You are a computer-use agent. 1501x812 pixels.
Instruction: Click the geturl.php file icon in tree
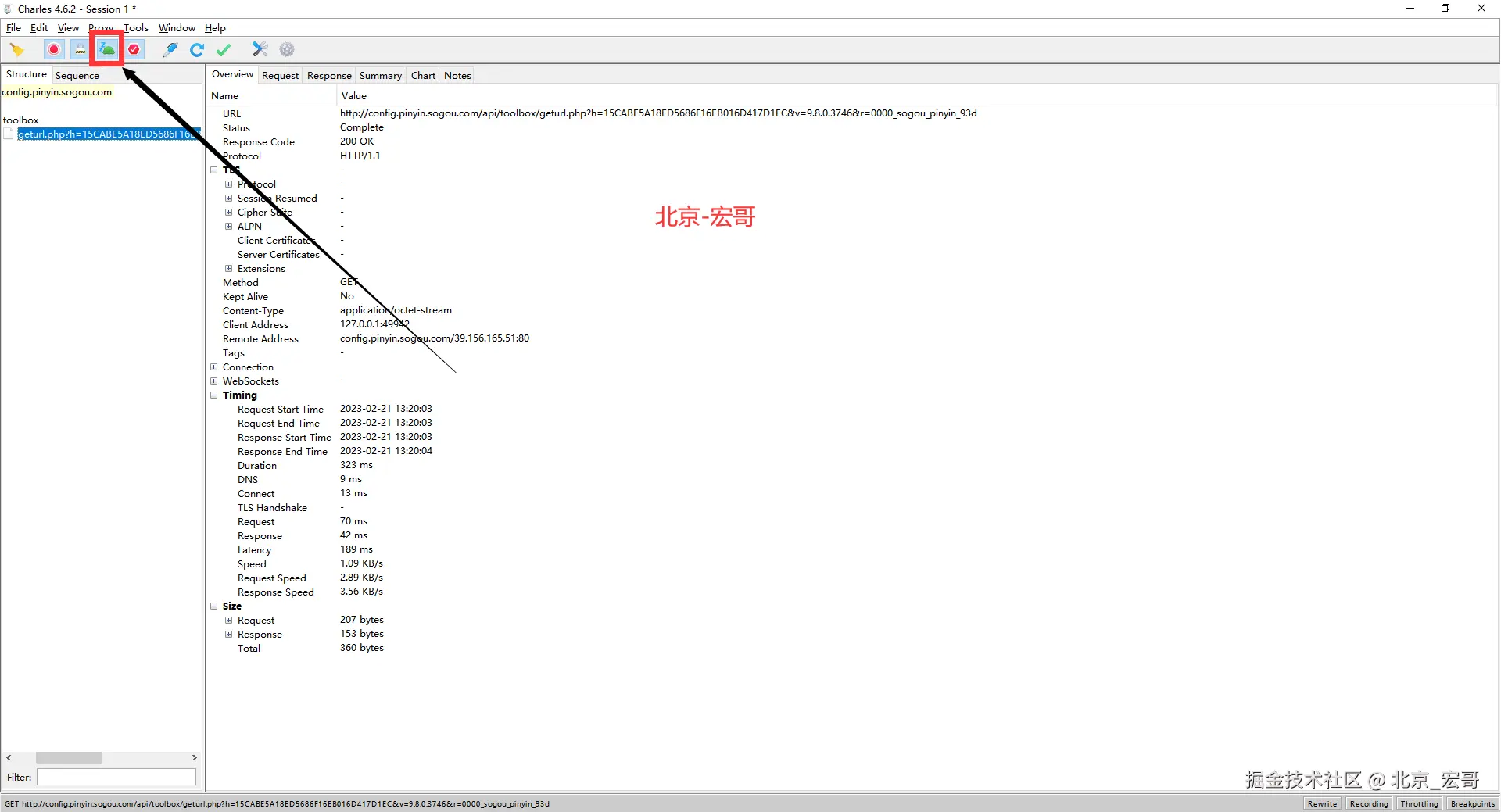(9, 134)
